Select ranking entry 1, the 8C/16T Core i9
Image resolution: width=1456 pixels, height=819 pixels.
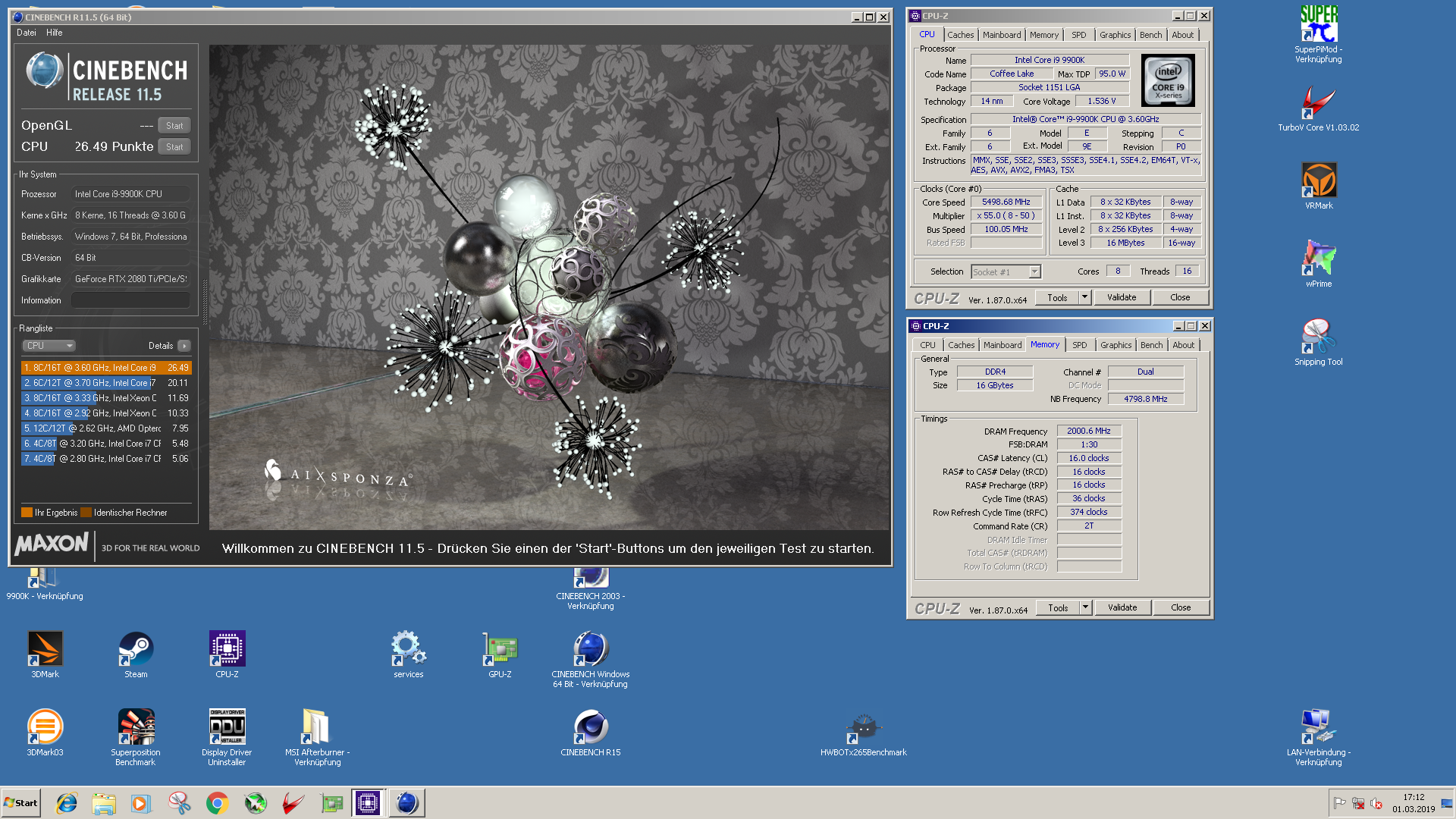[x=106, y=368]
